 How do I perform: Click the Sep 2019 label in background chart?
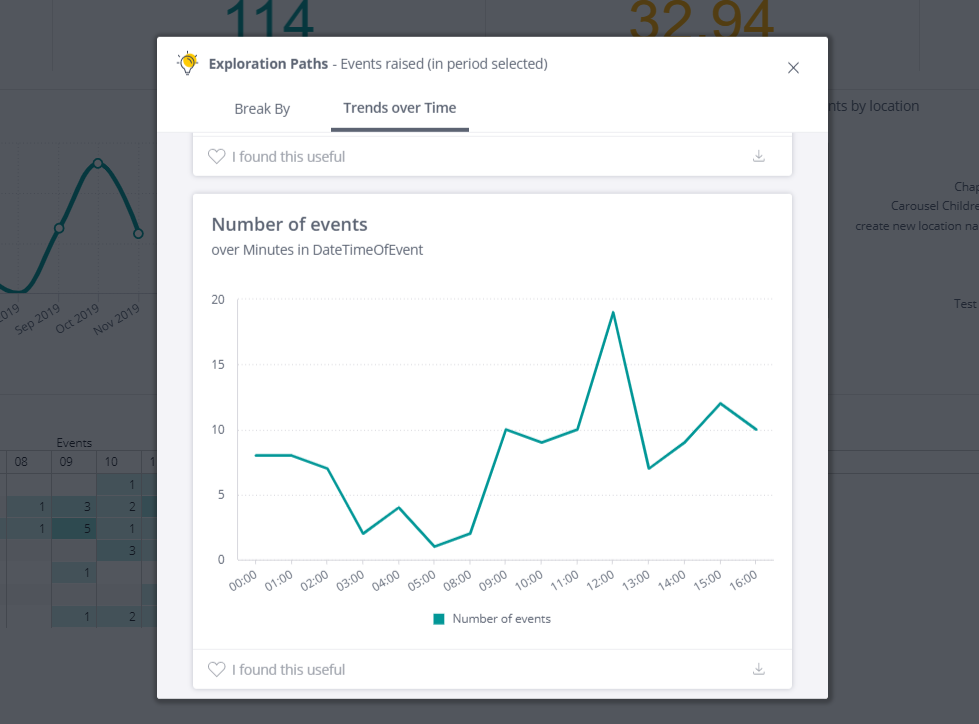coord(37,318)
